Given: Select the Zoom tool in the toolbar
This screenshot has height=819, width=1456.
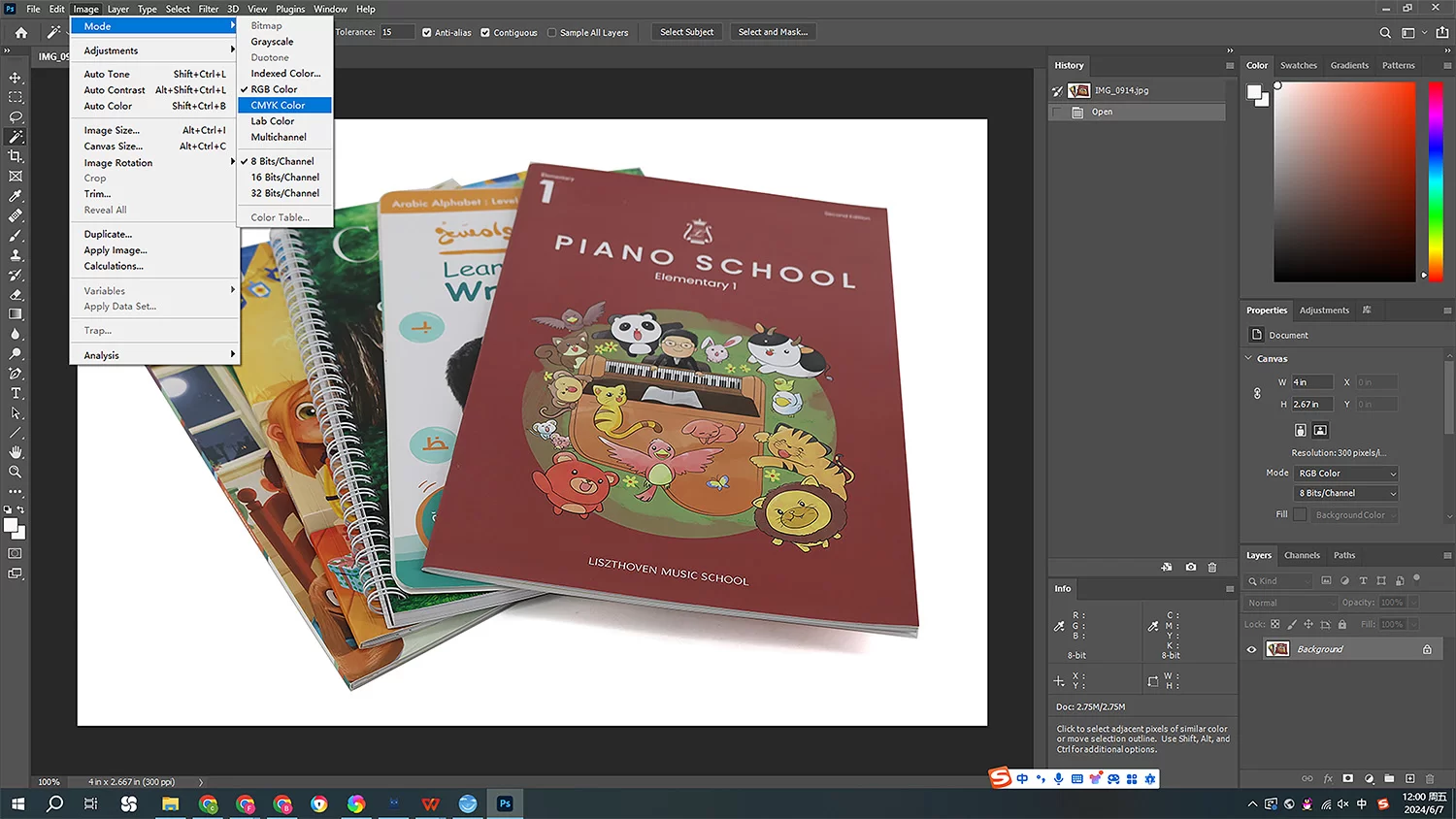Looking at the screenshot, I should point(16,472).
